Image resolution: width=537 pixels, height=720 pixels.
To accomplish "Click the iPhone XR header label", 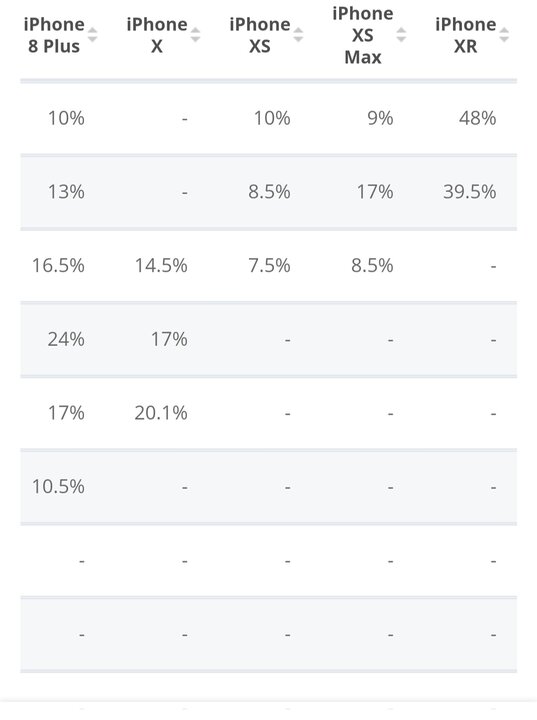I will click(x=466, y=35).
